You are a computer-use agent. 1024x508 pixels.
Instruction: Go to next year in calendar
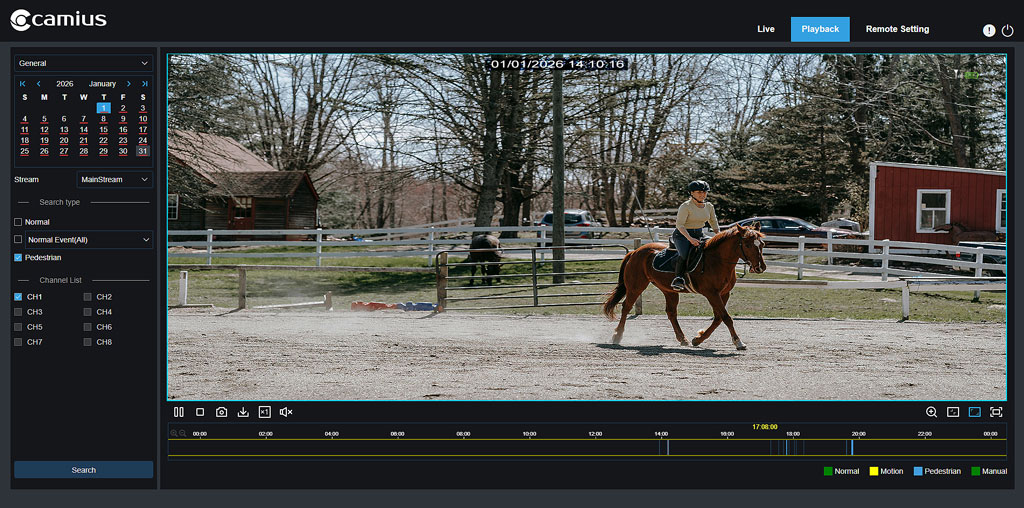pyautogui.click(x=144, y=84)
